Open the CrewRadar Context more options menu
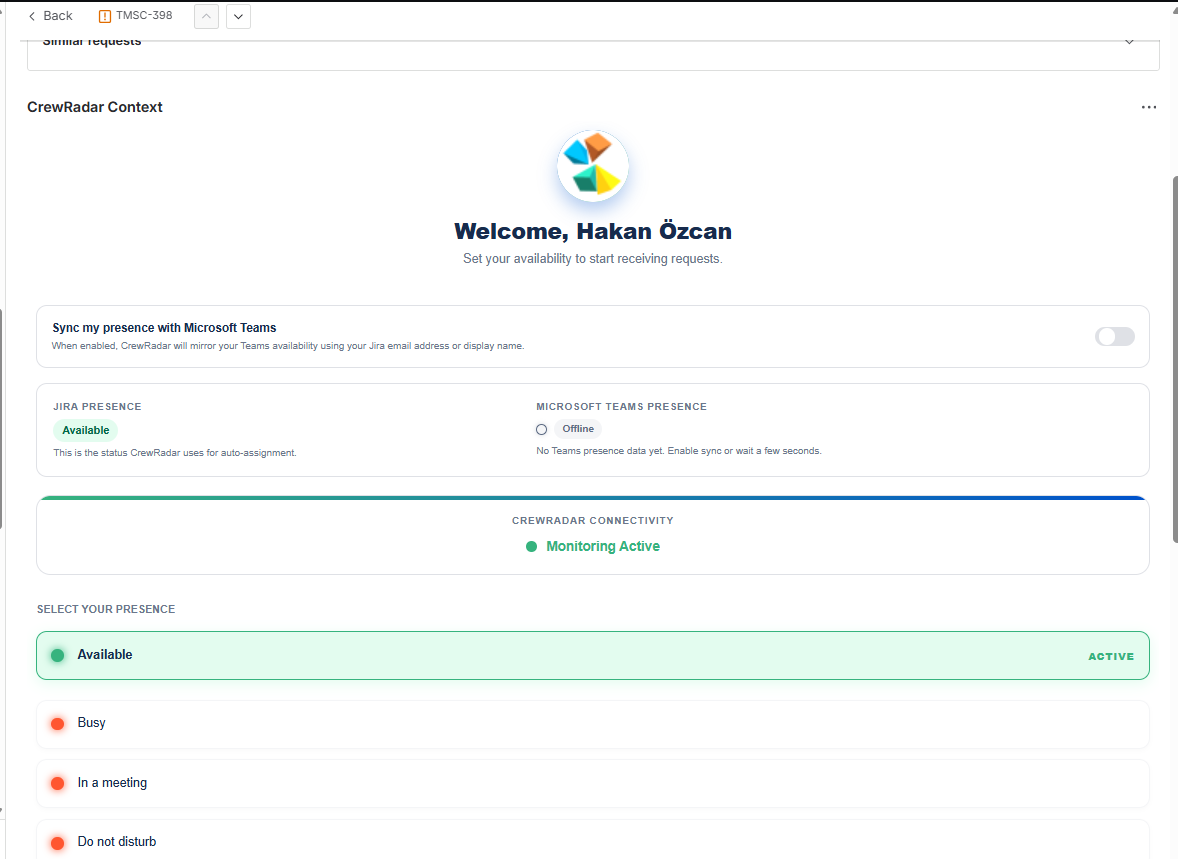 pos(1149,107)
